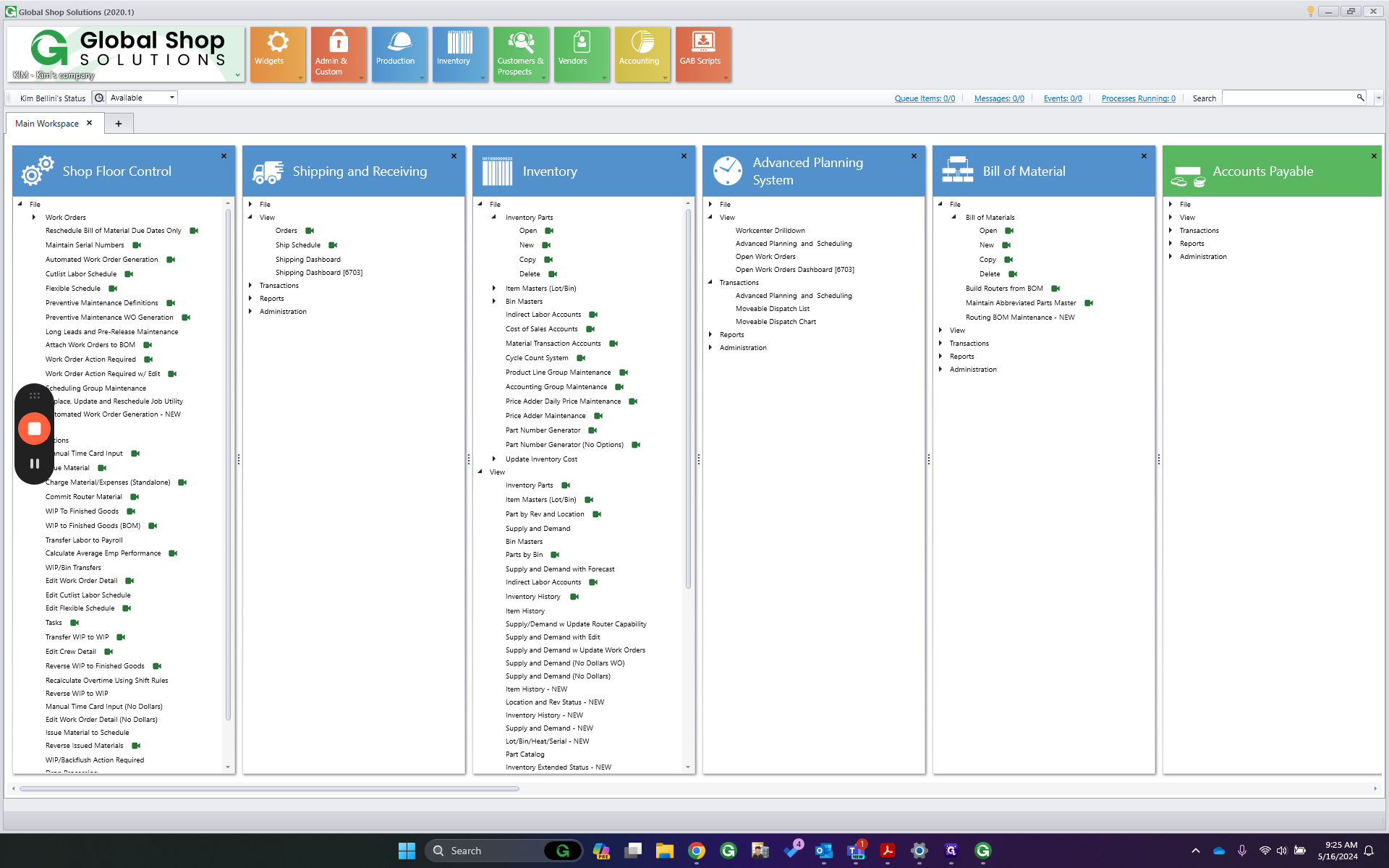Click the video icon next to Ship Schedule
The width and height of the screenshot is (1389, 868).
click(x=333, y=245)
